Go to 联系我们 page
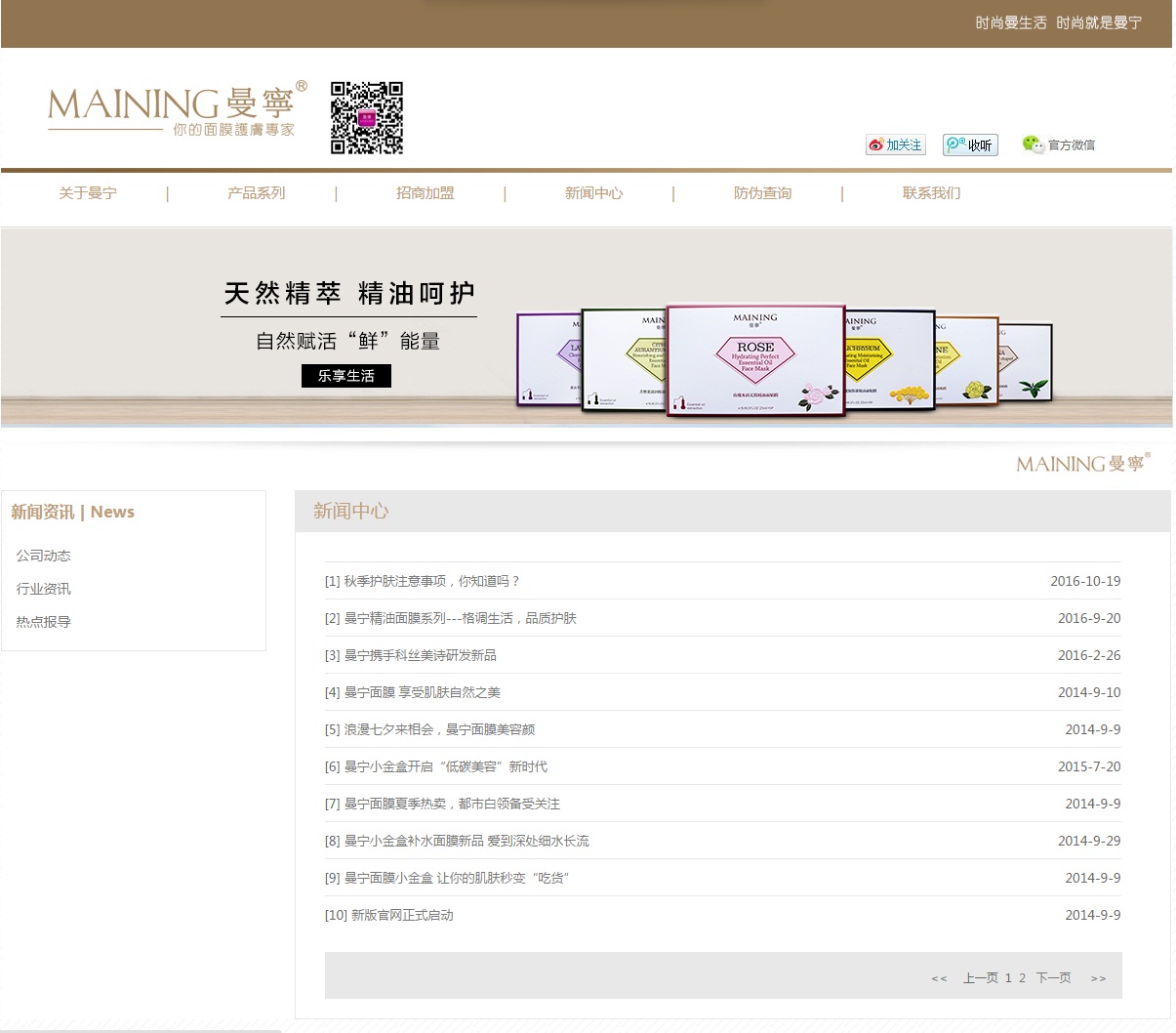This screenshot has width=1176, height=1033. (x=931, y=193)
